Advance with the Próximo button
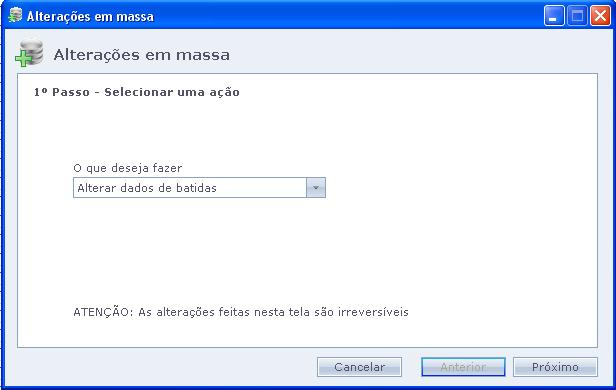Viewport: 616px width, 390px height. tap(555, 367)
